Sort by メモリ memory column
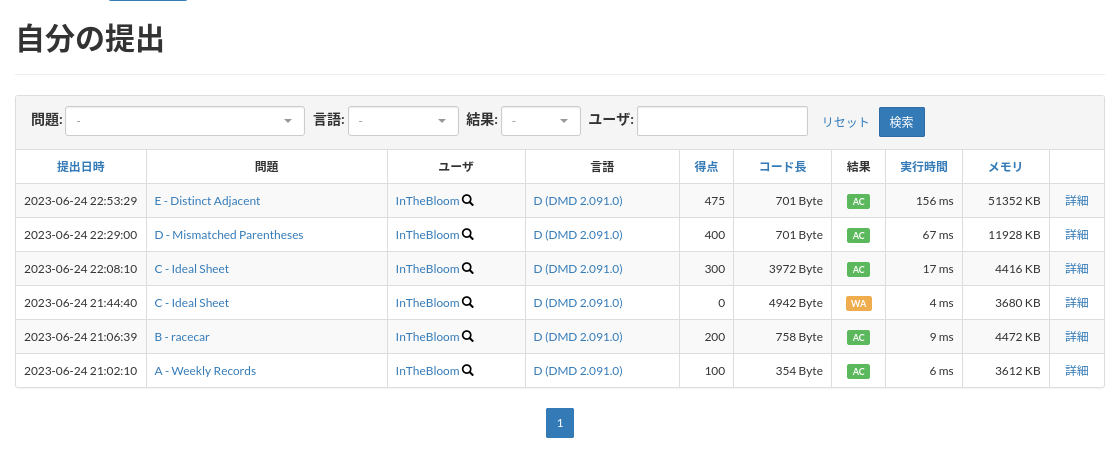Image resolution: width=1120 pixels, height=451 pixels. point(1006,167)
